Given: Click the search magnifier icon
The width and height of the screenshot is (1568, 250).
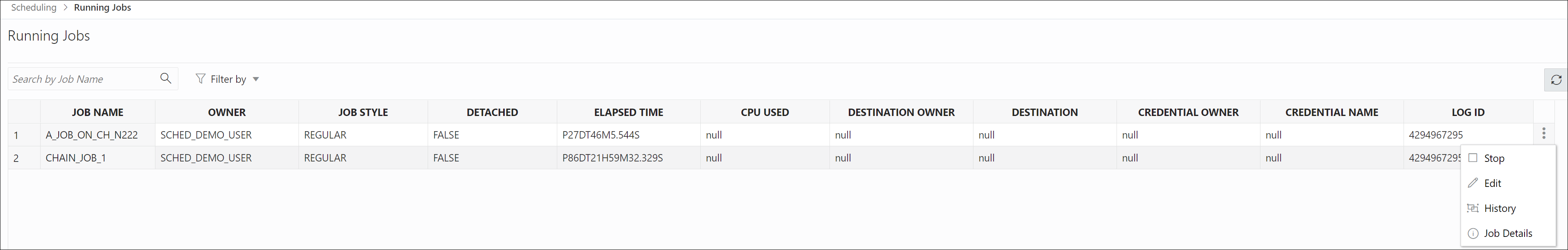Looking at the screenshot, I should click(166, 78).
